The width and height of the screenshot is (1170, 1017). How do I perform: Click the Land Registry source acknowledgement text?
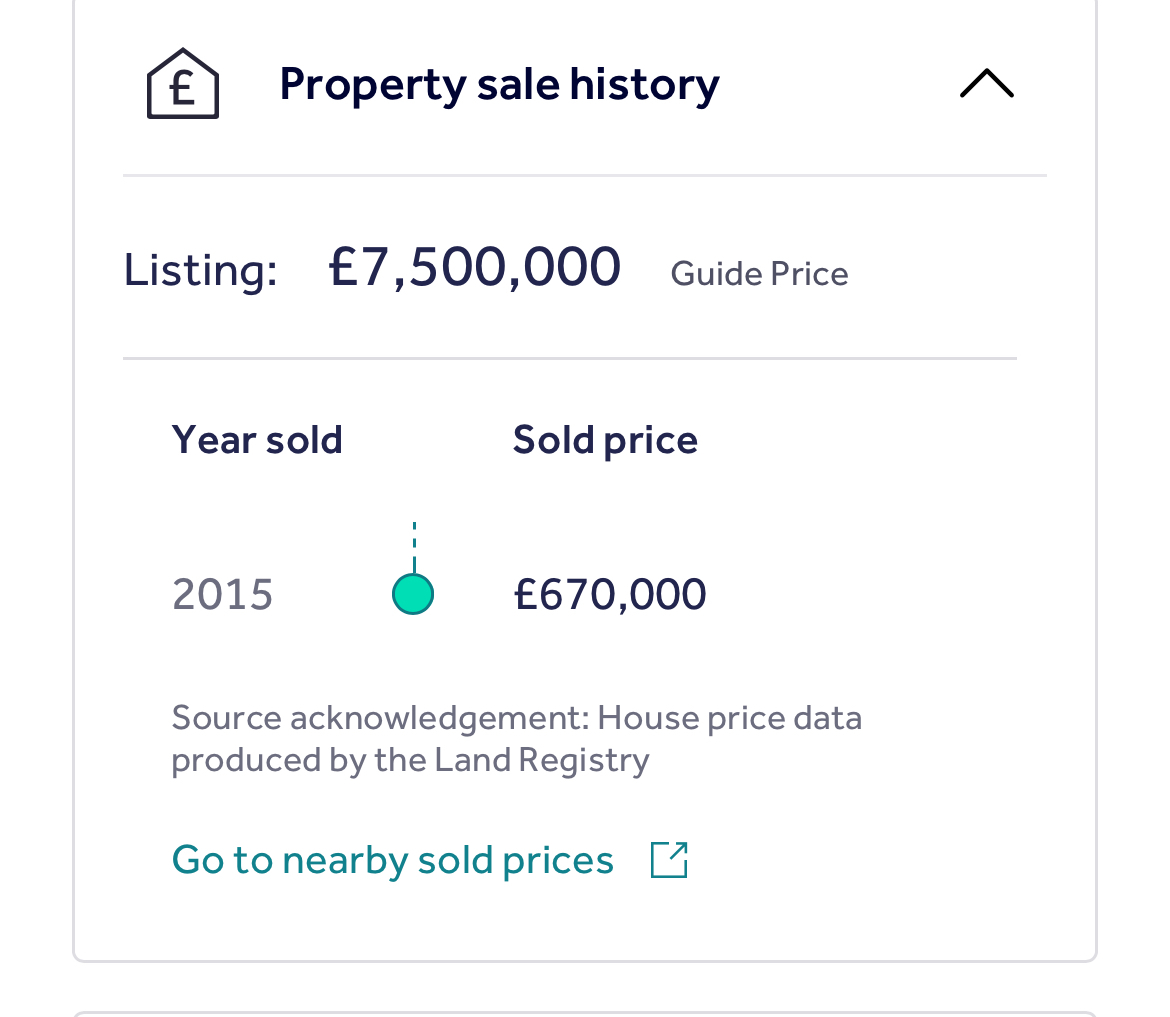[516, 739]
